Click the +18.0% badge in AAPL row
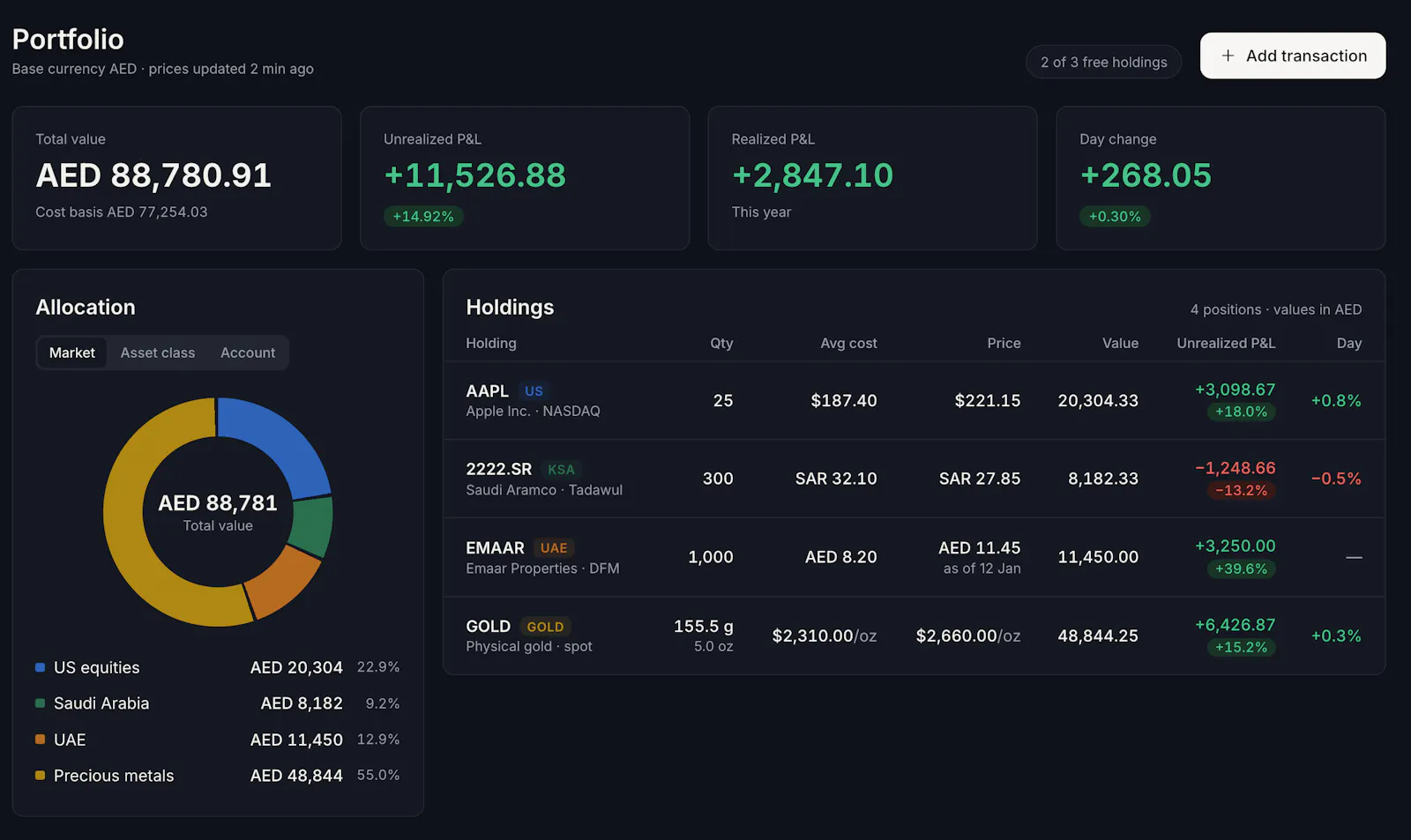Viewport: 1411px width, 840px height. tap(1241, 412)
